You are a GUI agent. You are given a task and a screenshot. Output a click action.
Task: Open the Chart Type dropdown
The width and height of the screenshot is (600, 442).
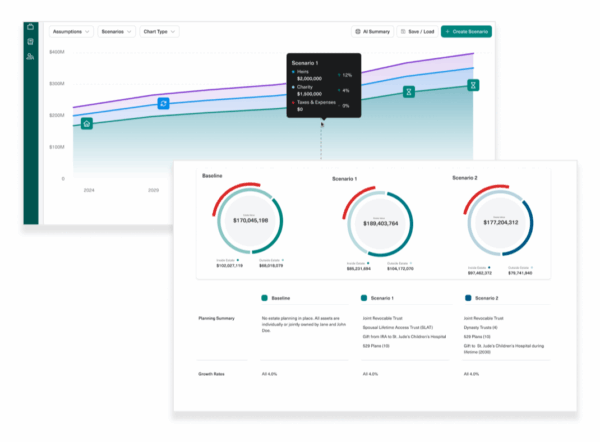click(x=159, y=32)
